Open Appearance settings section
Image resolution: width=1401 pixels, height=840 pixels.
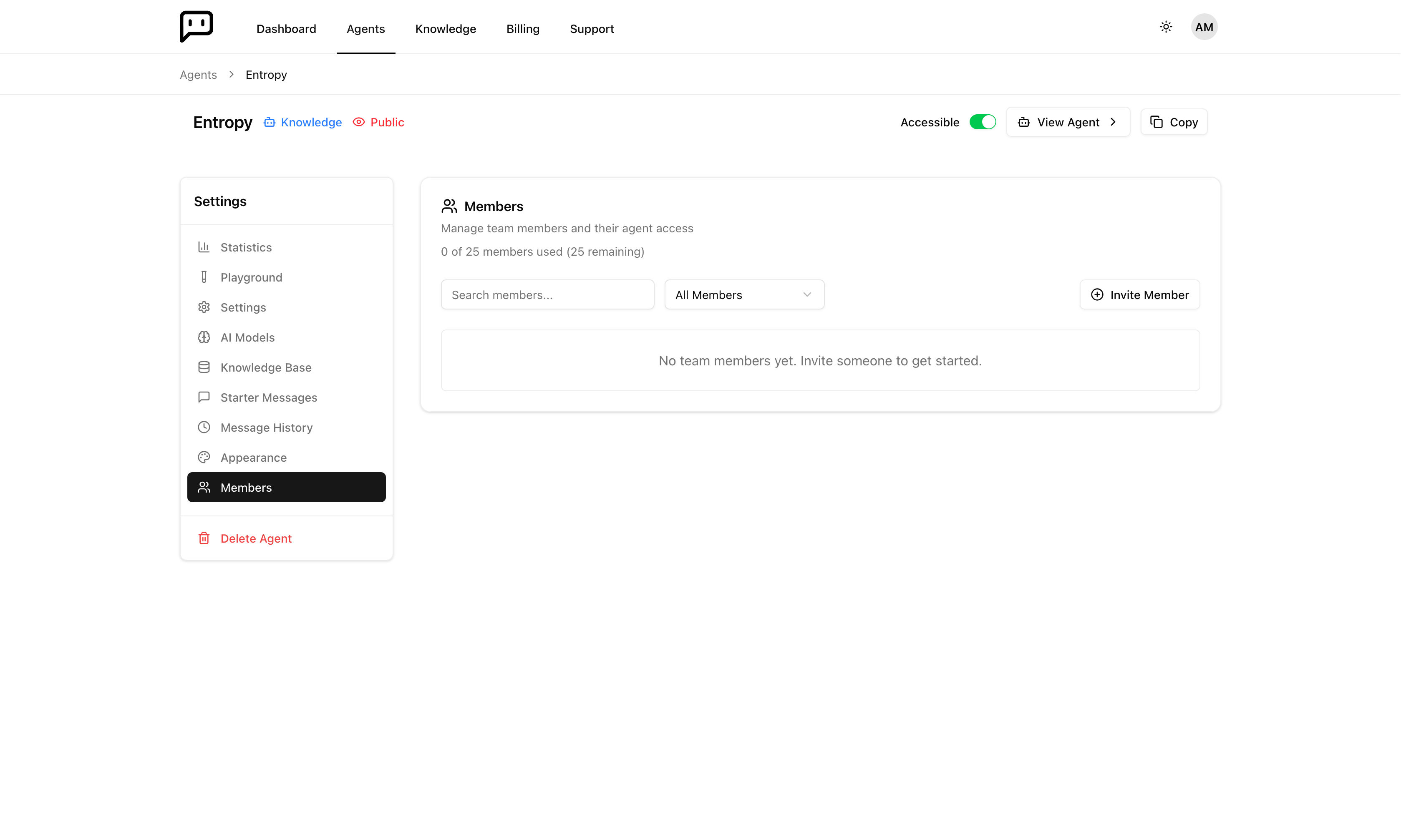[x=287, y=457]
